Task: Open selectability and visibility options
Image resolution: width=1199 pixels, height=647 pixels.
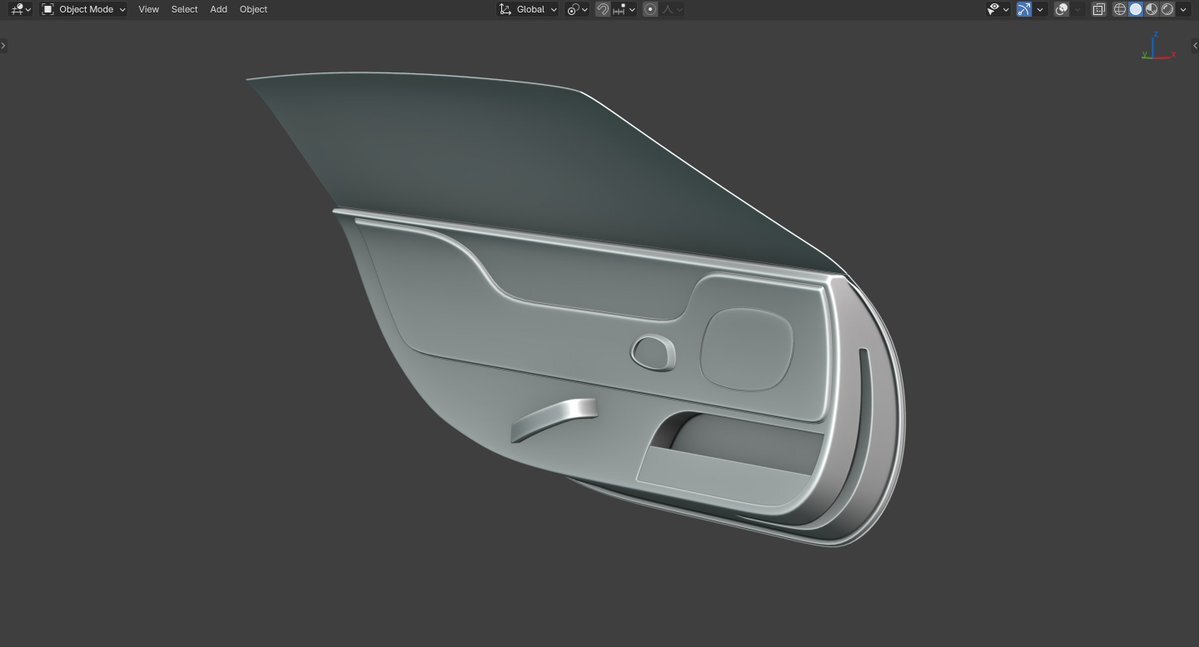Action: pyautogui.click(x=997, y=9)
